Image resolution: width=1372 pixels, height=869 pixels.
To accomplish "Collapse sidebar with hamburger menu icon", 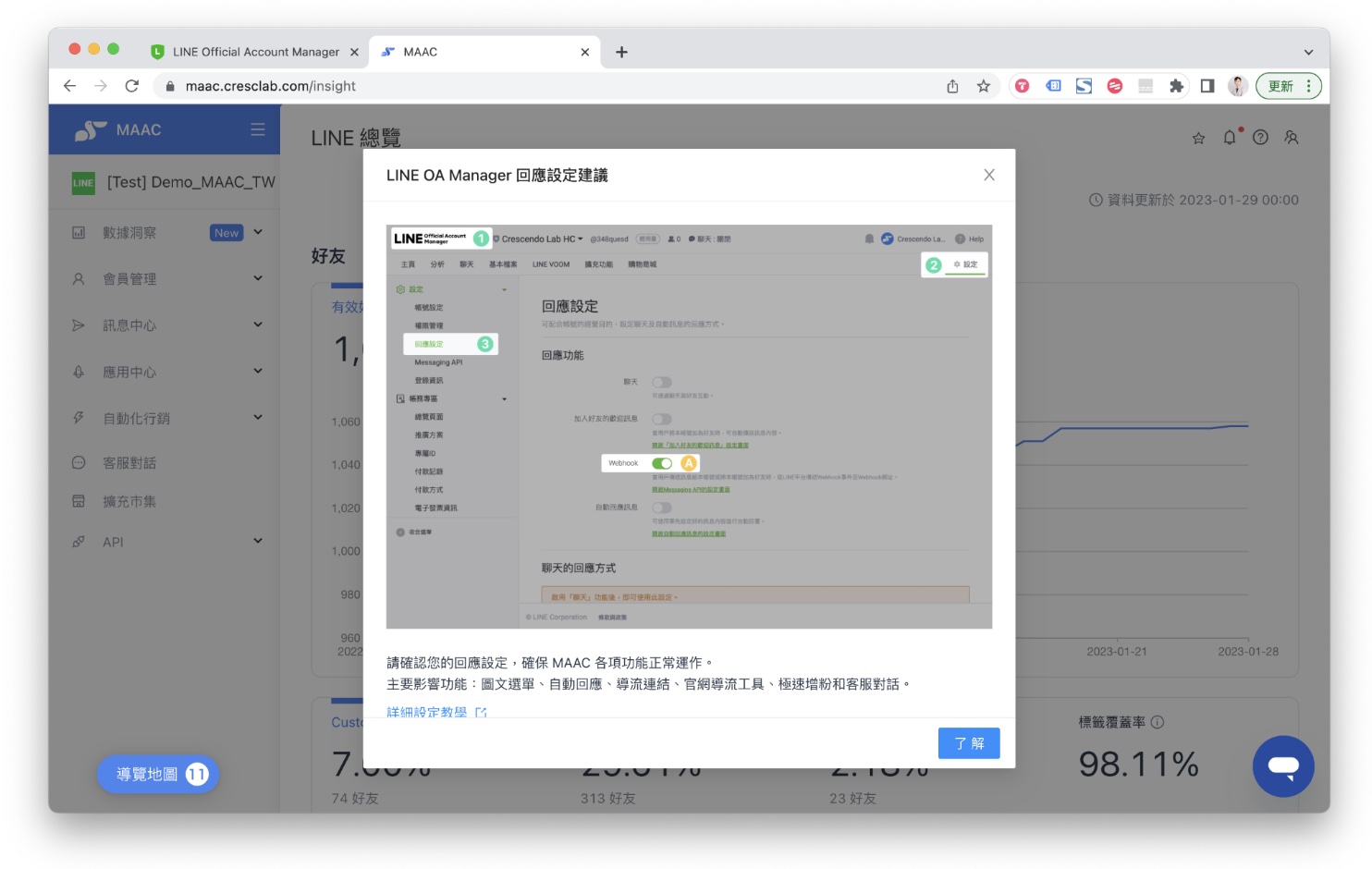I will [x=258, y=130].
